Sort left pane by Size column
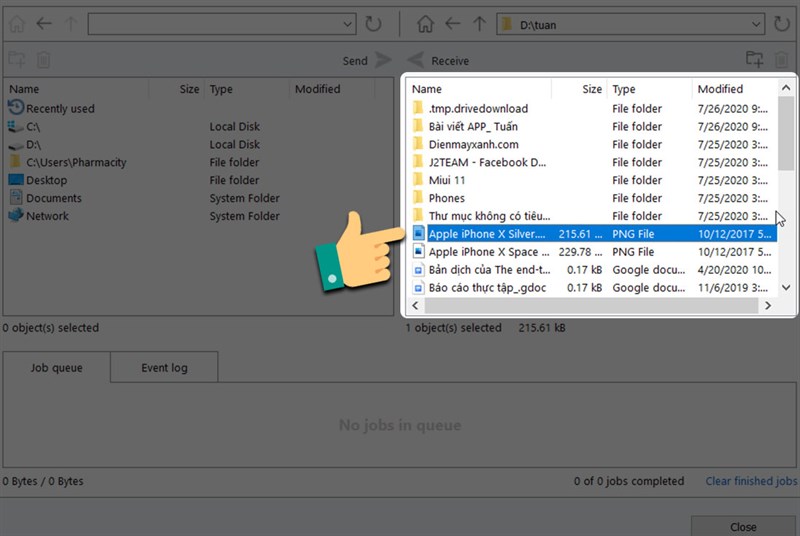Screen dimensions: 800x536 (x=189, y=89)
